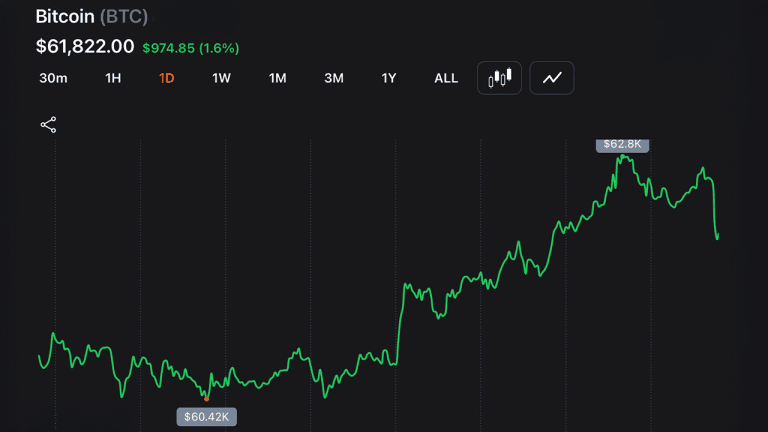This screenshot has height=432, width=768.
Task: Switch to line chart view
Action: point(552,78)
